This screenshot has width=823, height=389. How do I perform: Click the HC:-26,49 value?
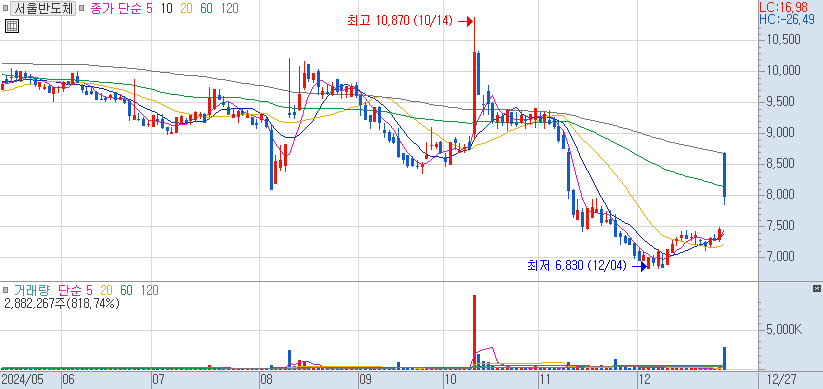pyautogui.click(x=787, y=19)
